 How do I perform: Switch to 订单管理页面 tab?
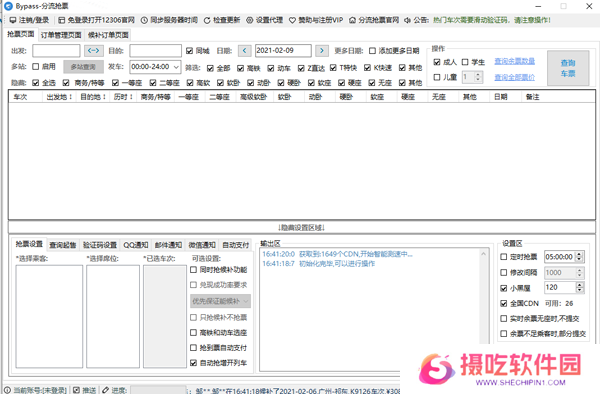pyautogui.click(x=61, y=35)
